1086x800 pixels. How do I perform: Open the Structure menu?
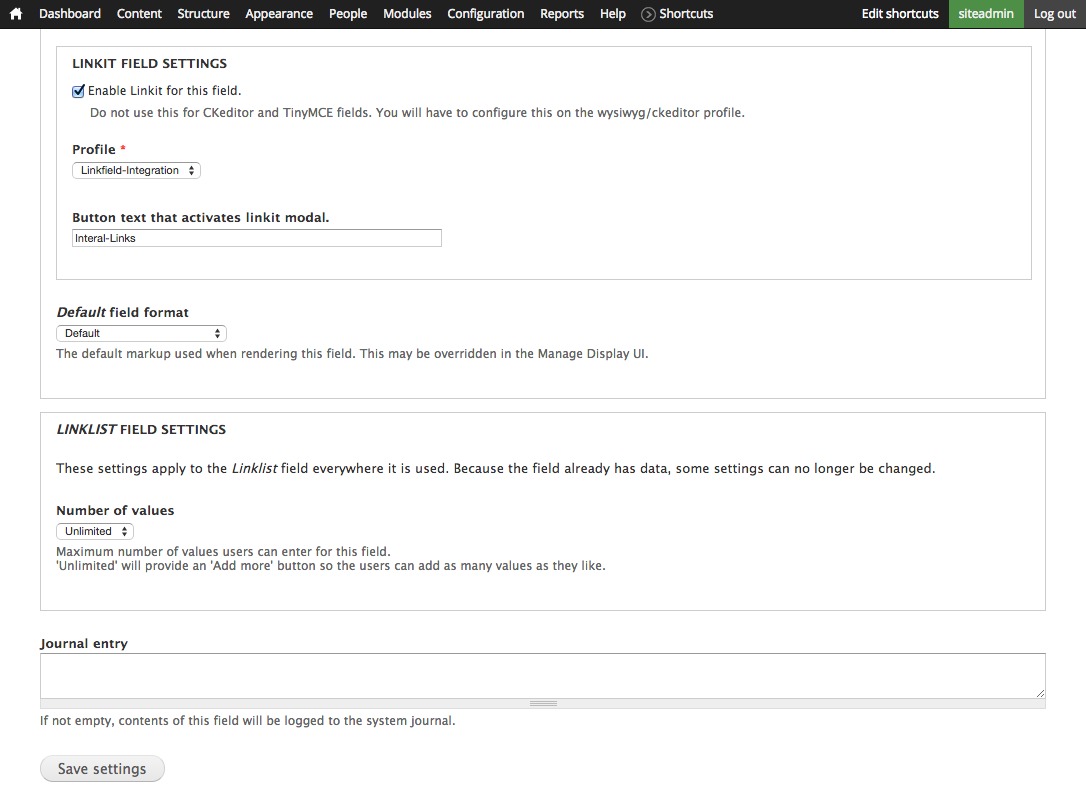point(203,13)
